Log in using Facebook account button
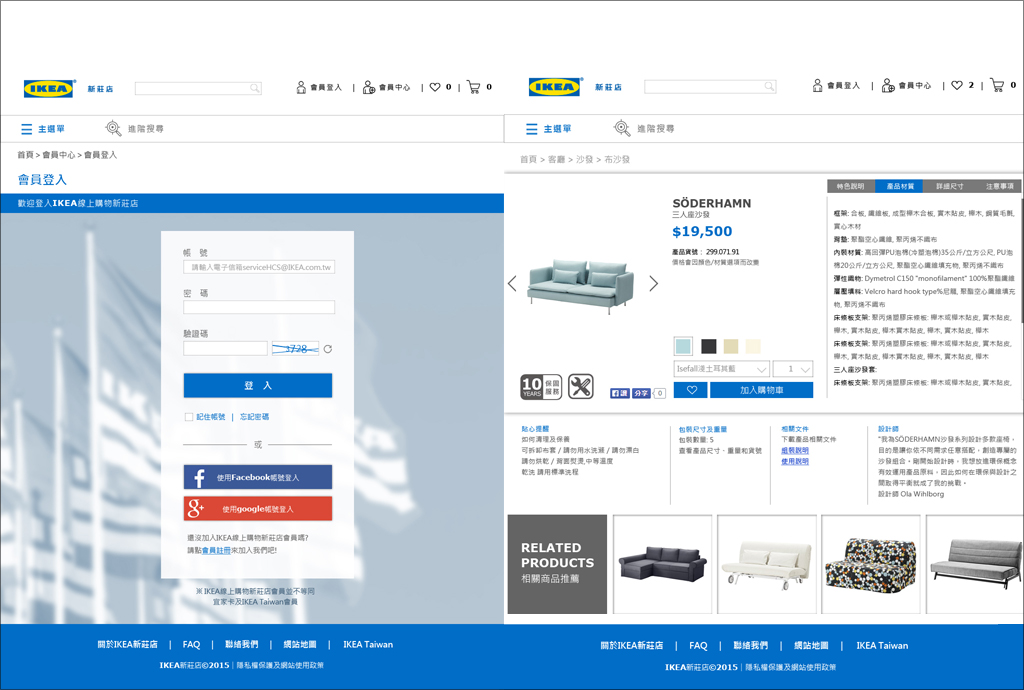 pos(258,477)
